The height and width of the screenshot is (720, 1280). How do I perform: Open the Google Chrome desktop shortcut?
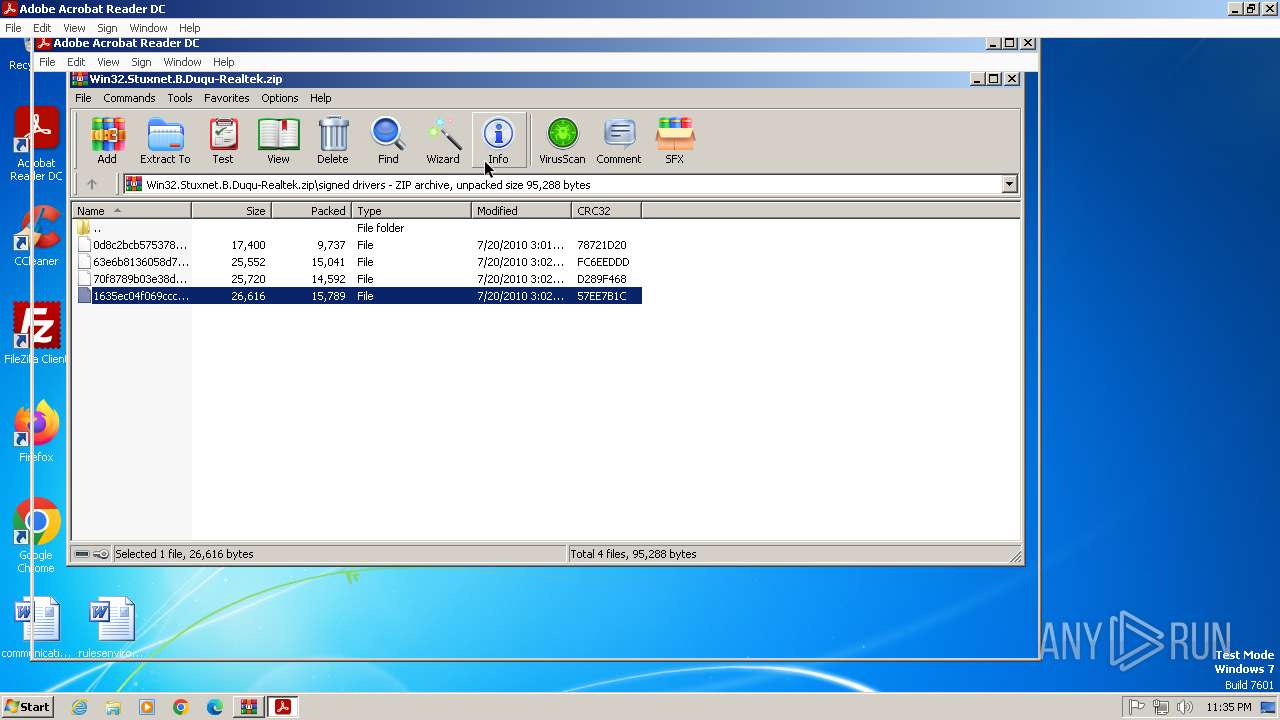(36, 536)
